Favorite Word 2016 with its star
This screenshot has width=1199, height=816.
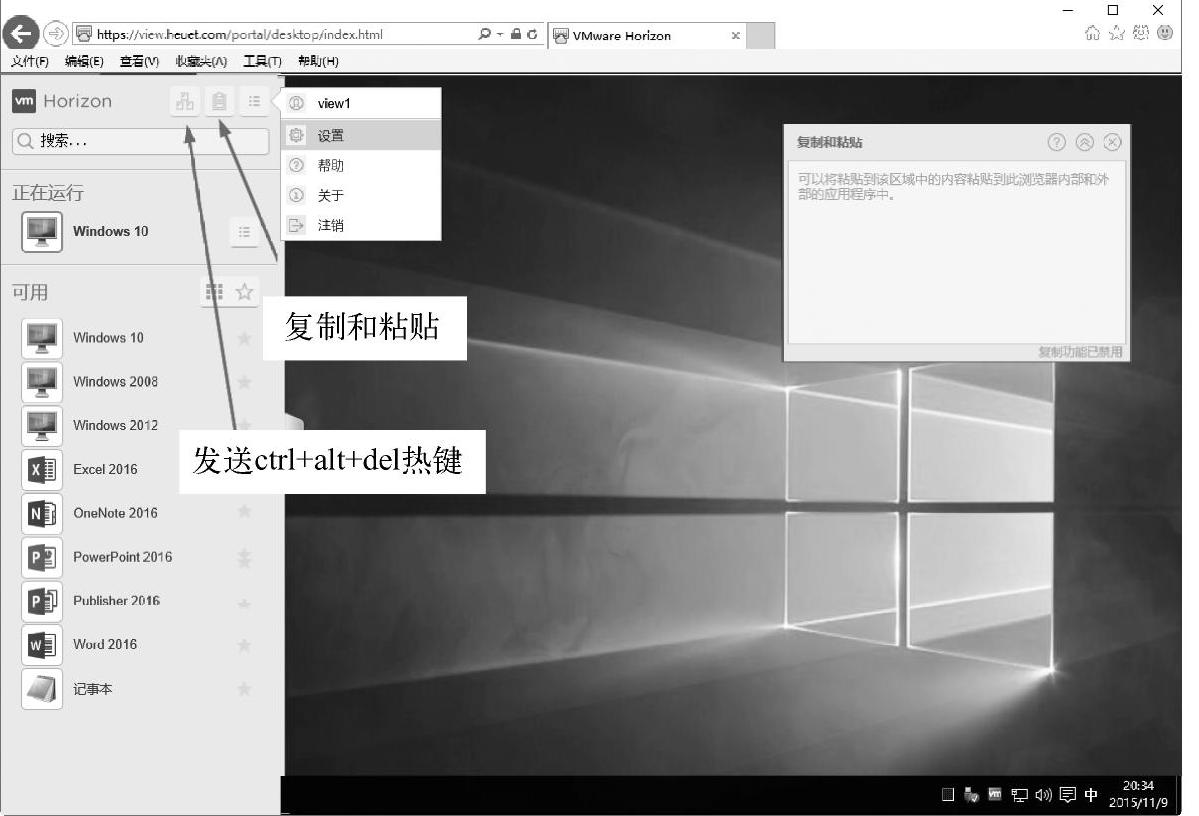tap(245, 645)
